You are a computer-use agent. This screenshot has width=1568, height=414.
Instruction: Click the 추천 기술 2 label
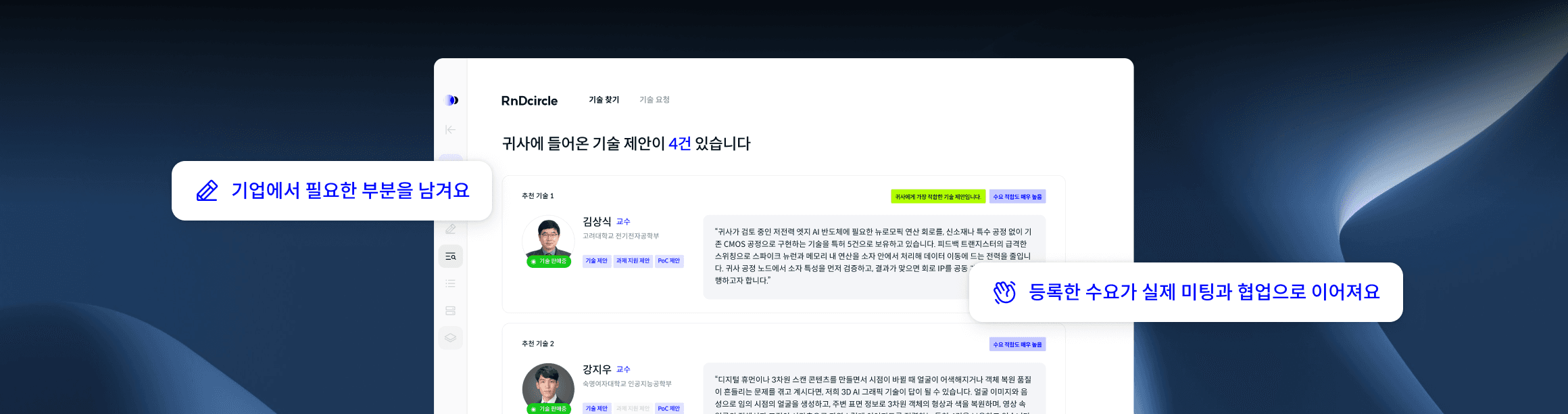tap(538, 344)
